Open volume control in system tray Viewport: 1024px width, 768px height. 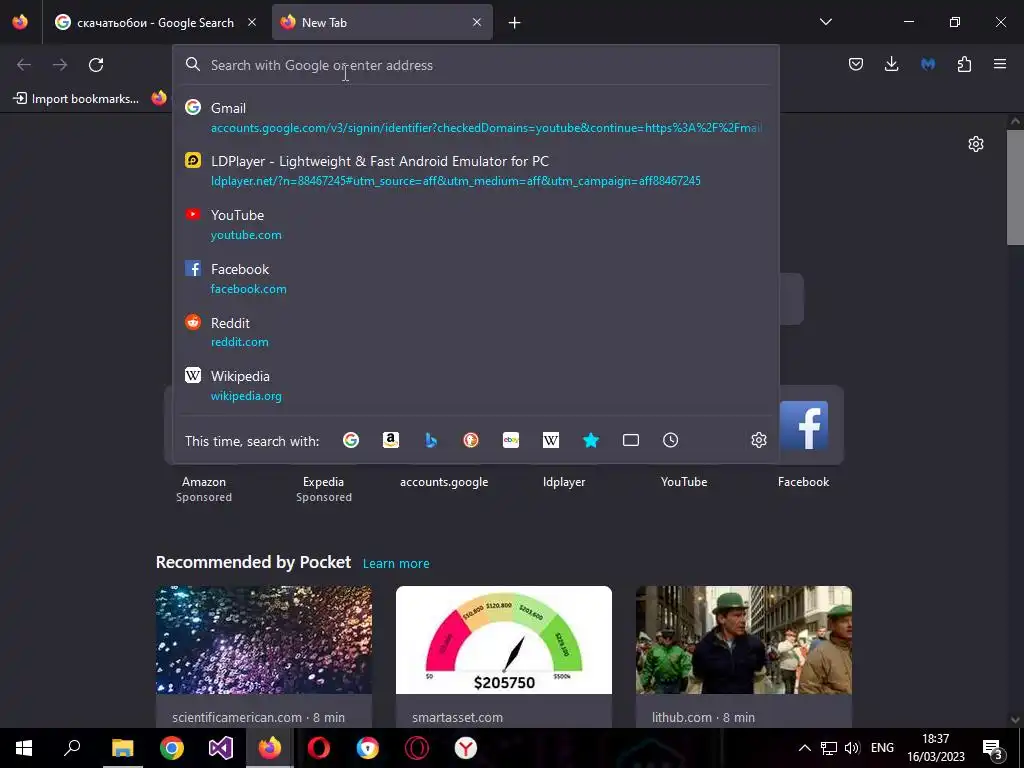[x=852, y=748]
